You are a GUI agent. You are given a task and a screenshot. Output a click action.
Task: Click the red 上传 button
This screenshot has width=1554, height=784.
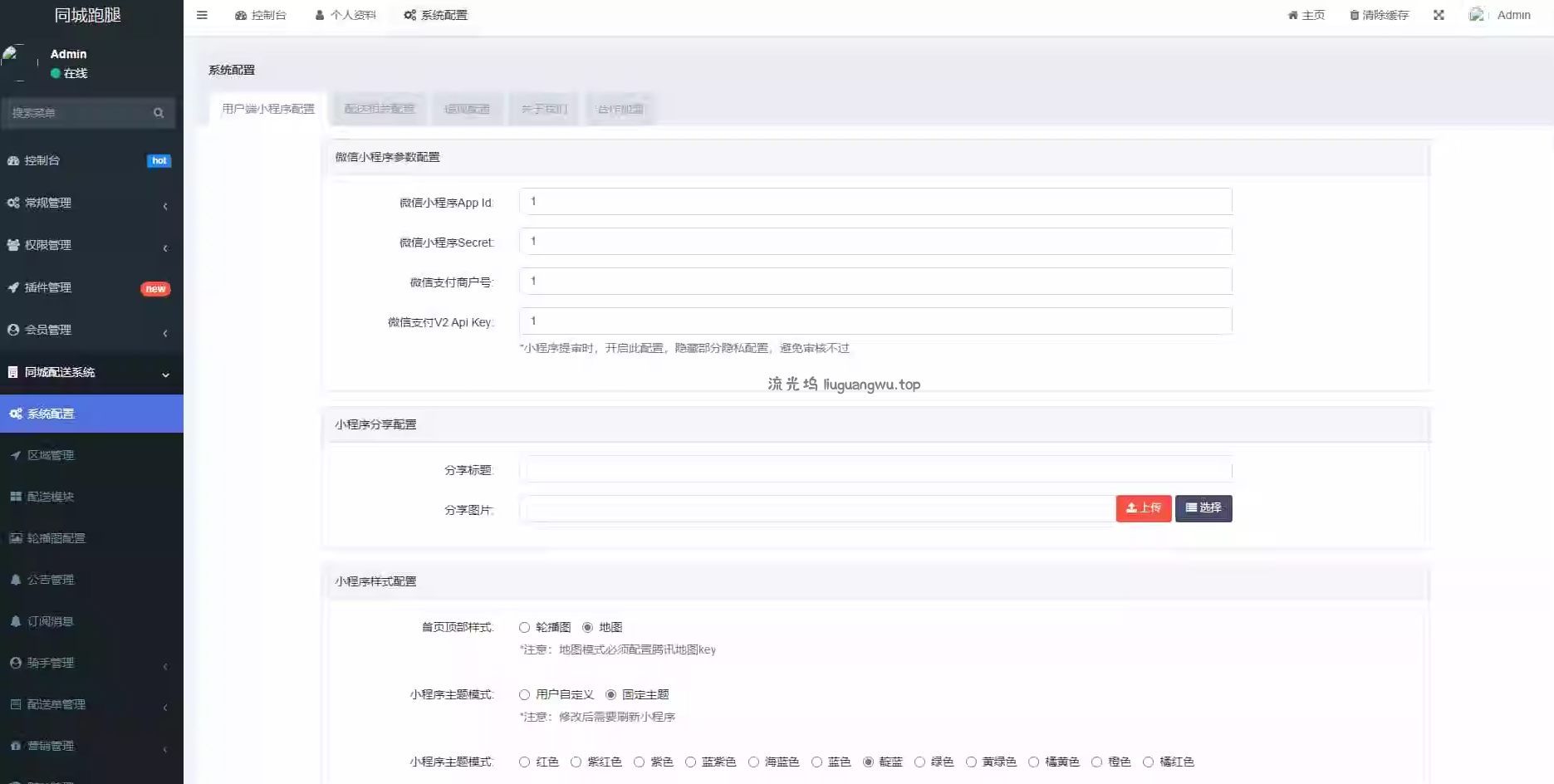point(1143,508)
